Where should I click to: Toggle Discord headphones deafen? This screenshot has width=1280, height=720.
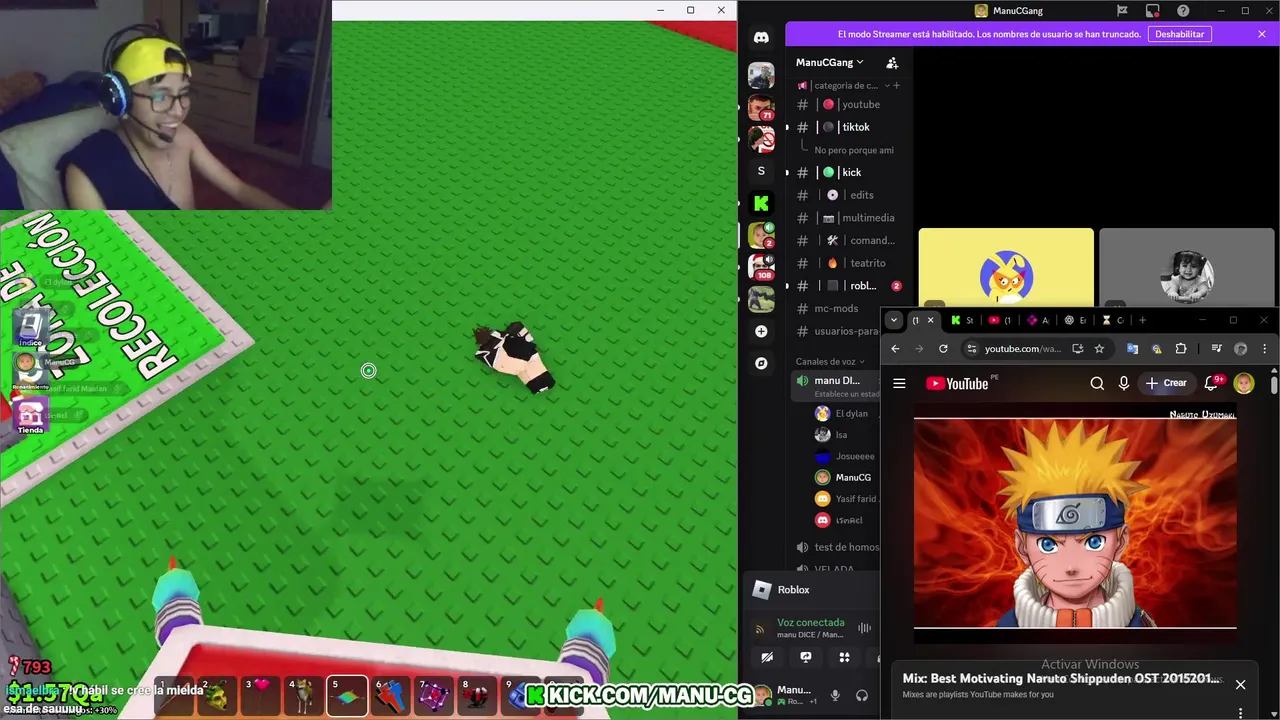click(x=862, y=695)
